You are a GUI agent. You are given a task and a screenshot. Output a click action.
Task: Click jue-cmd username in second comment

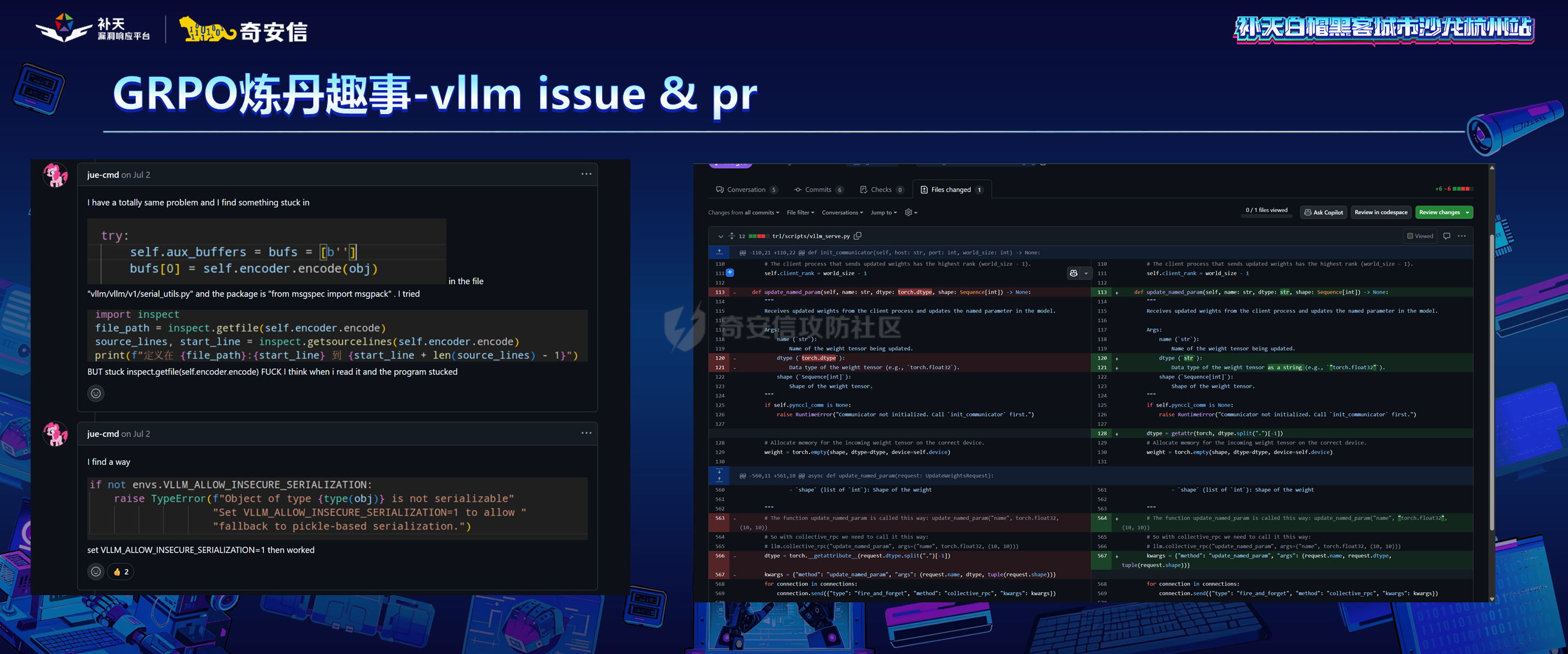[x=103, y=434]
